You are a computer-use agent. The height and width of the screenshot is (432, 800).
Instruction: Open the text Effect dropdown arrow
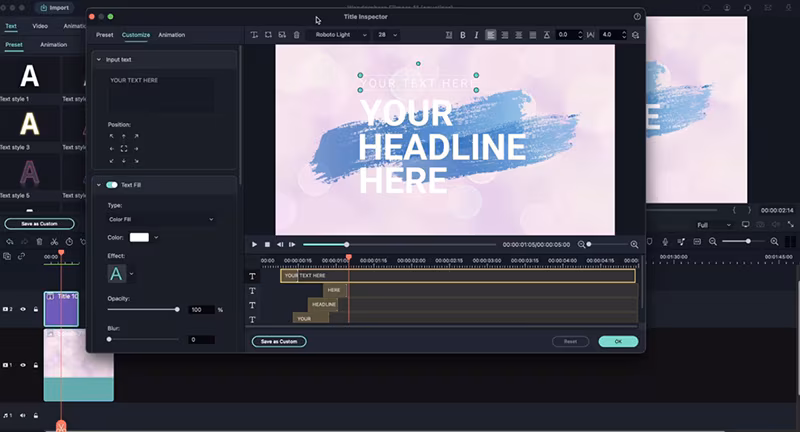tap(132, 274)
